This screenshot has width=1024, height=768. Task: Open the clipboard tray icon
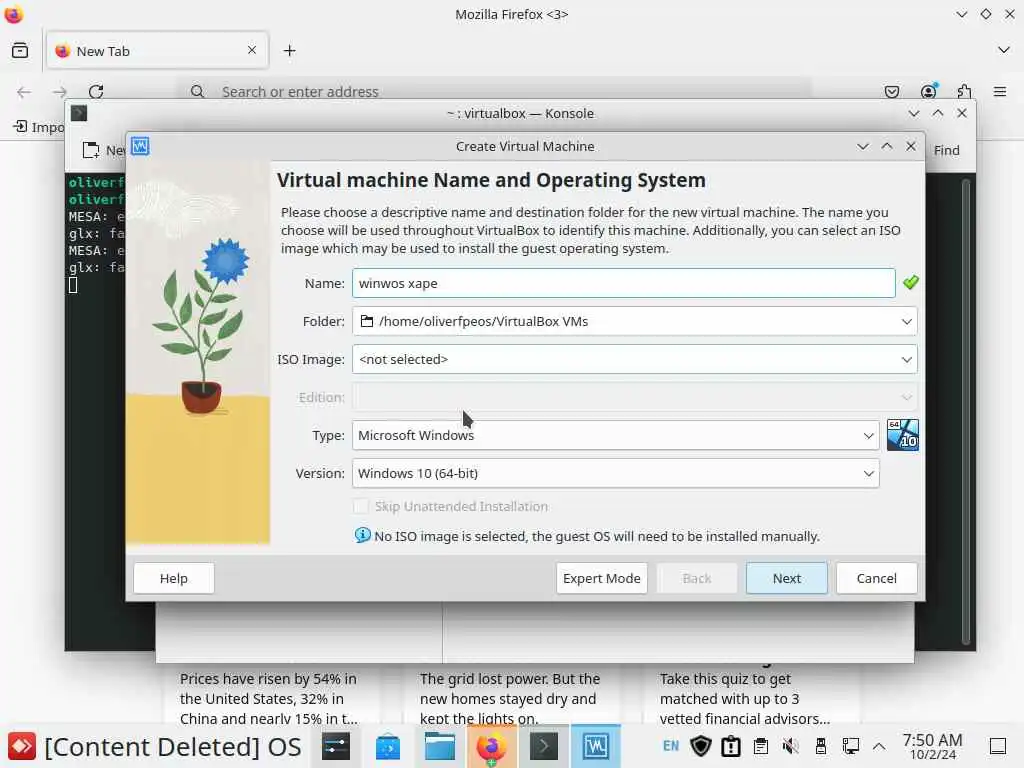pos(761,746)
